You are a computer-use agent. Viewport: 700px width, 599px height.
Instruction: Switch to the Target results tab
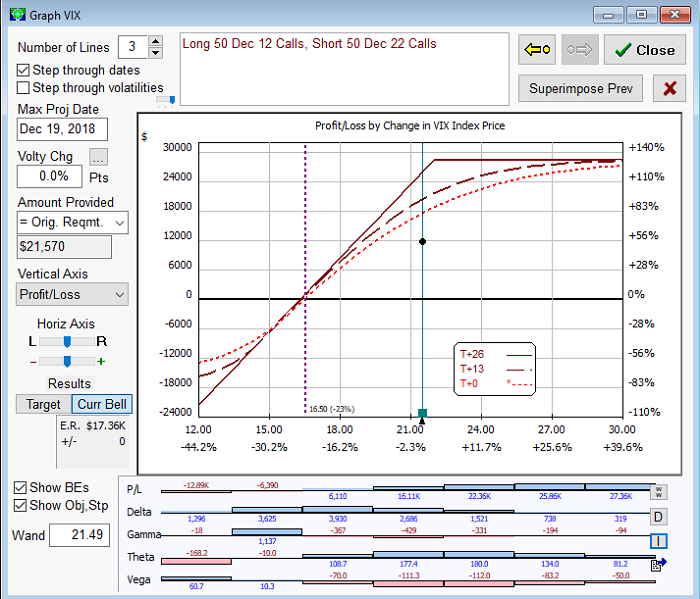click(43, 404)
